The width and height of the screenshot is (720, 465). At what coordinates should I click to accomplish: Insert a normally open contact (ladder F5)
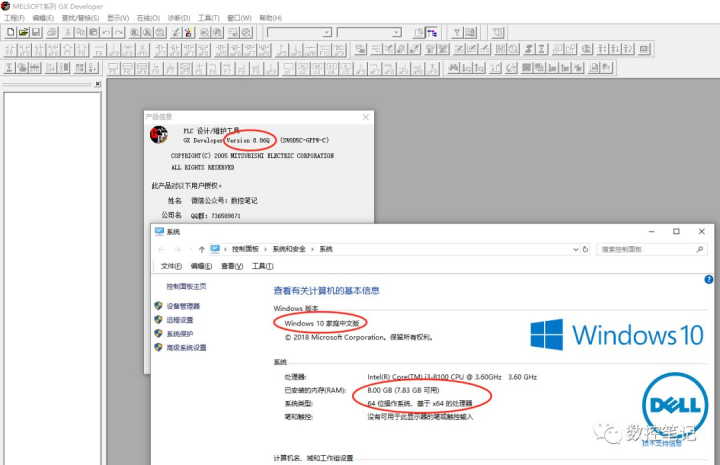click(x=10, y=50)
